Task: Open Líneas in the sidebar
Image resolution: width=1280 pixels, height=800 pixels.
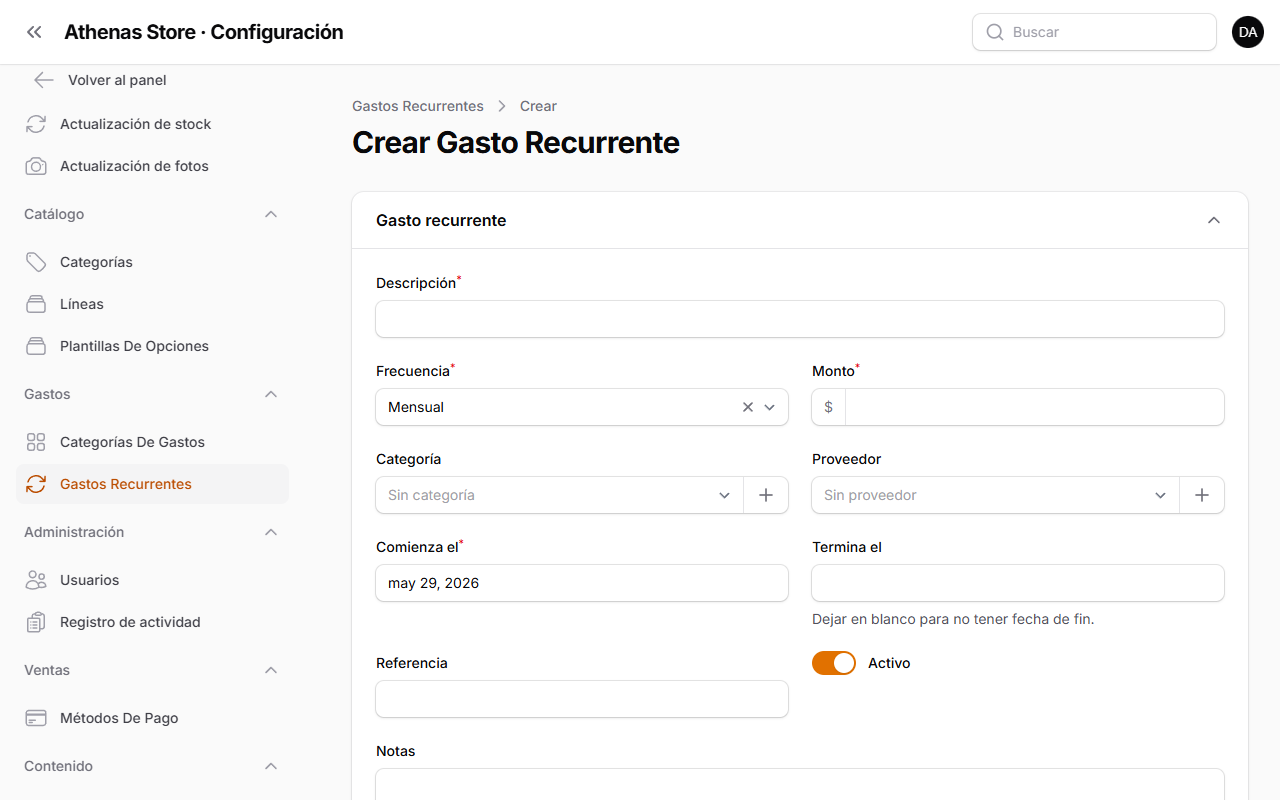Action: pyautogui.click(x=152, y=304)
